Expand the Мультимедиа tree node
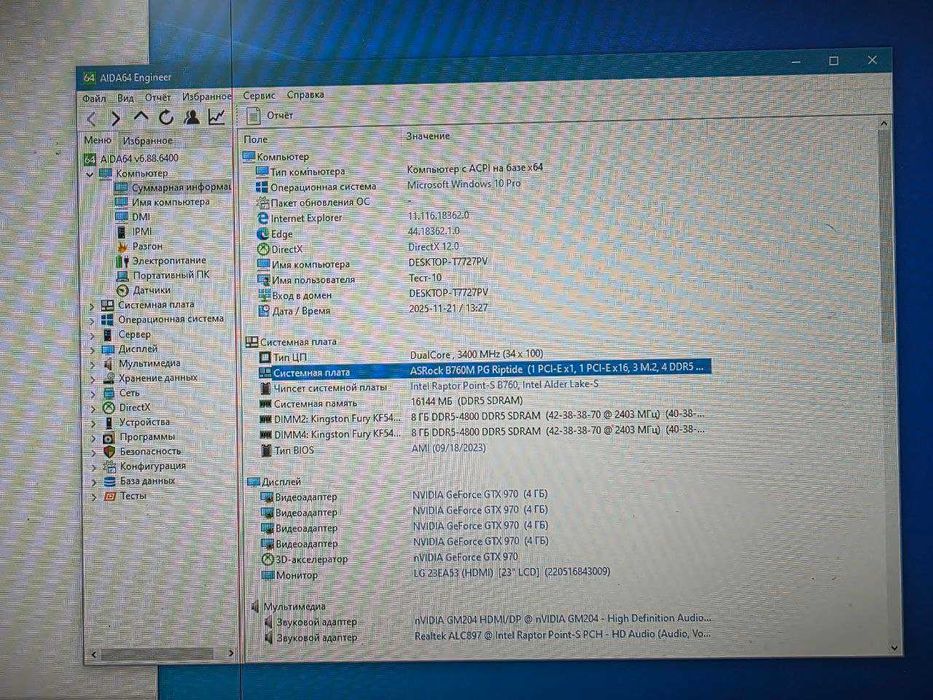 pyautogui.click(x=93, y=365)
